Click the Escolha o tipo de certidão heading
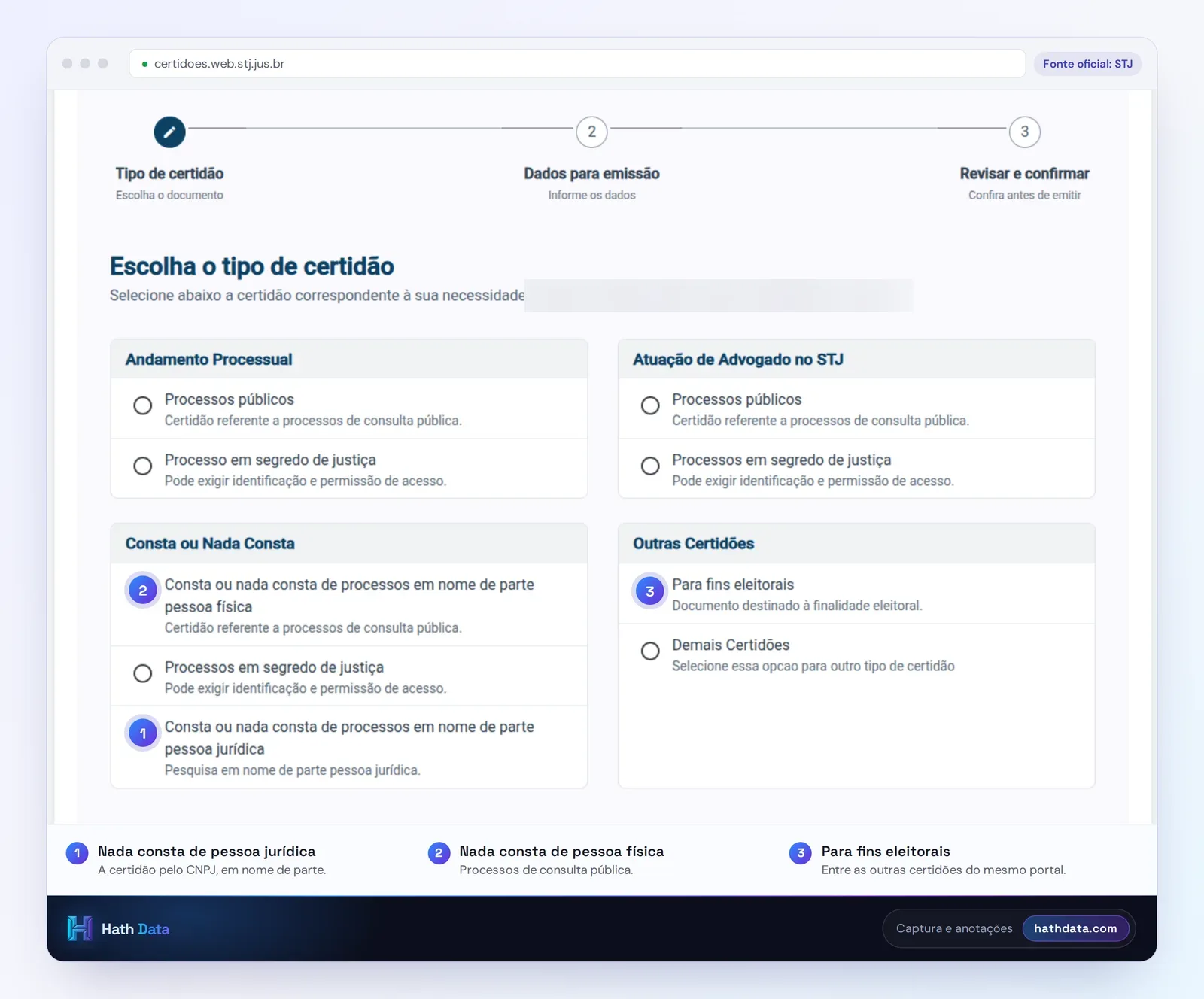This screenshot has width=1204, height=999. (252, 266)
